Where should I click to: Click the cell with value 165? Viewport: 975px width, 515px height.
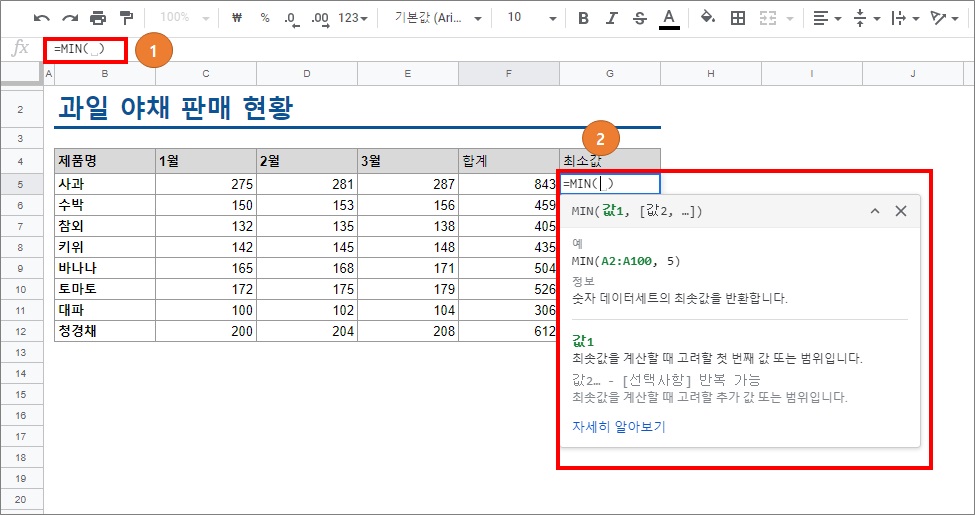[206, 268]
